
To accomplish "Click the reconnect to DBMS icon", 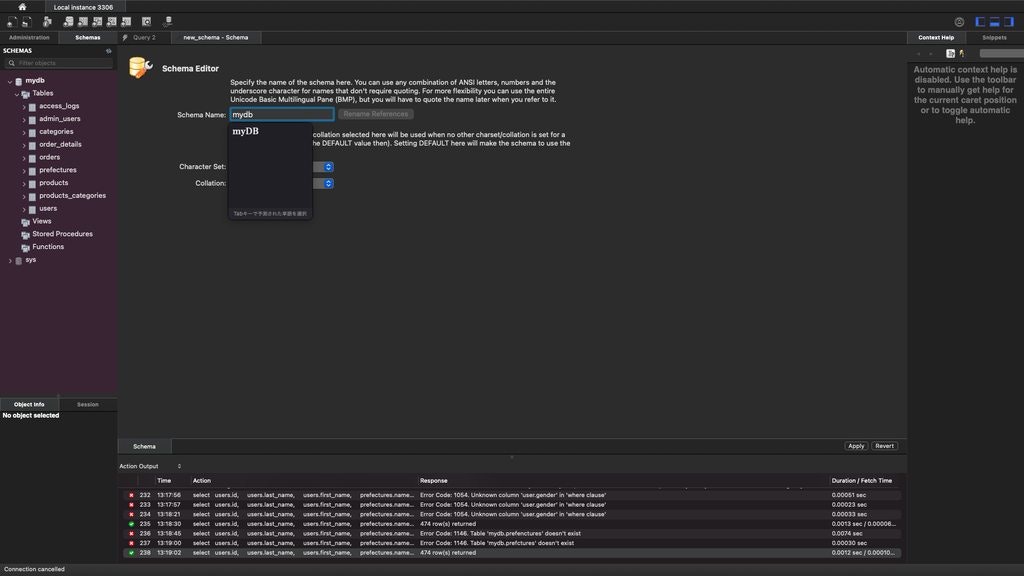I will (168, 22).
